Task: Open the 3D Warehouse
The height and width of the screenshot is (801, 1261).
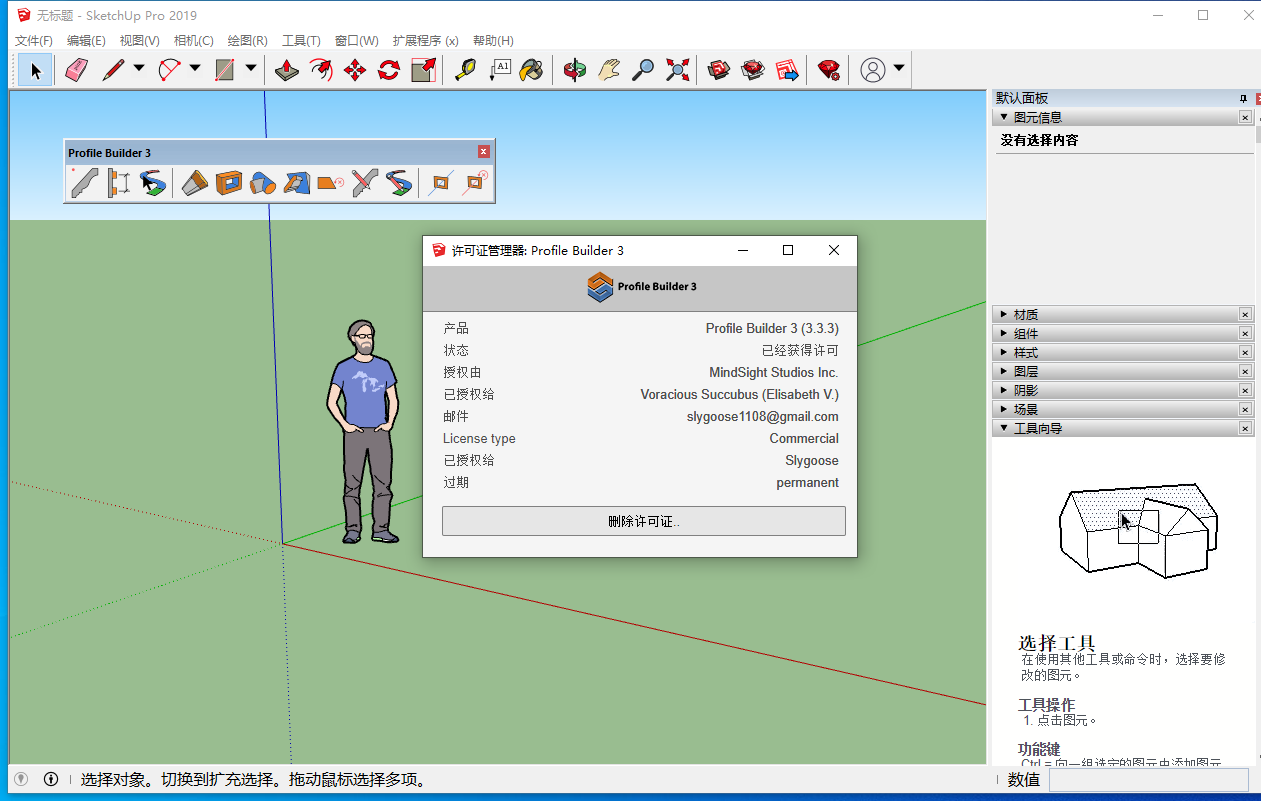Action: 719,70
